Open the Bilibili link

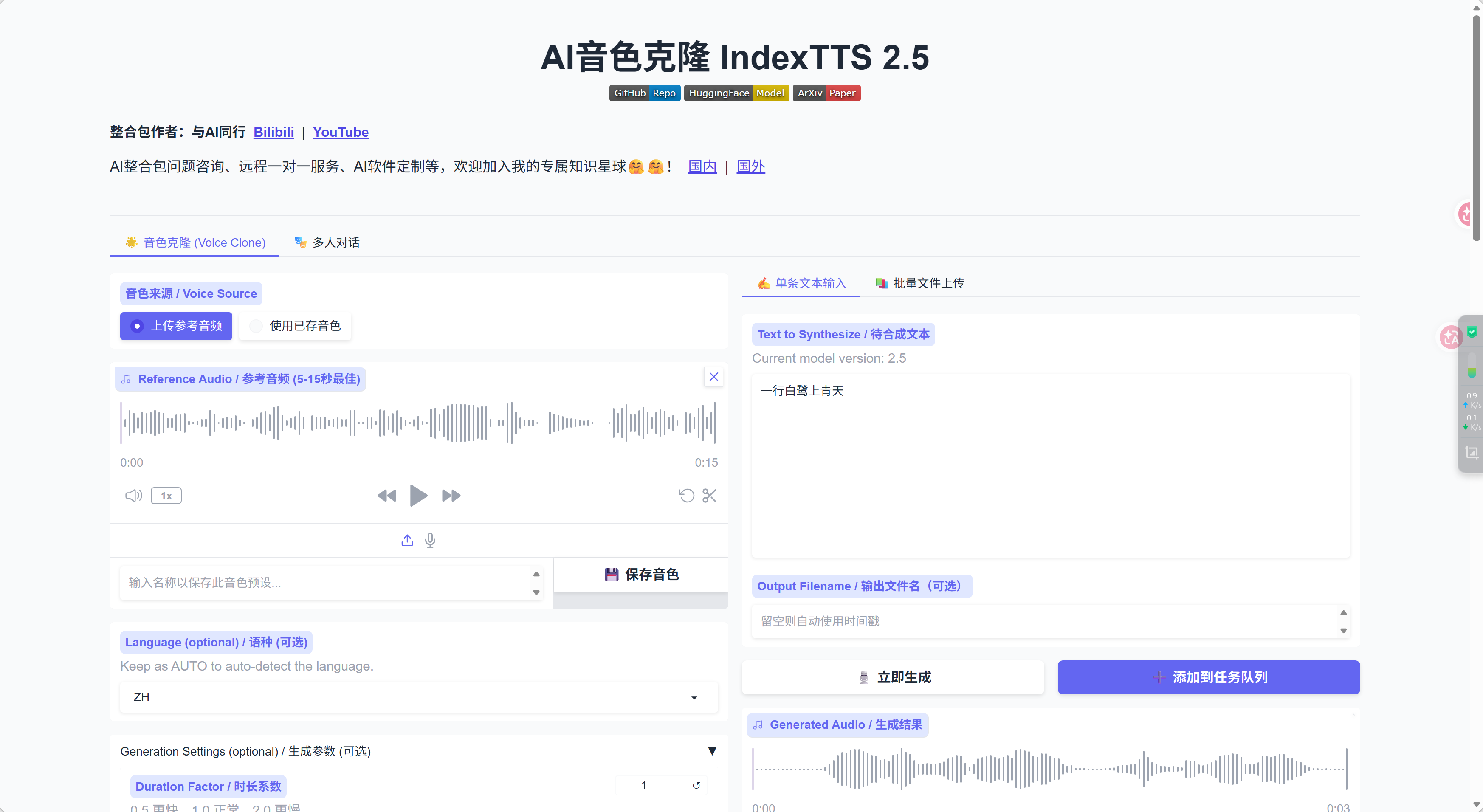click(273, 132)
